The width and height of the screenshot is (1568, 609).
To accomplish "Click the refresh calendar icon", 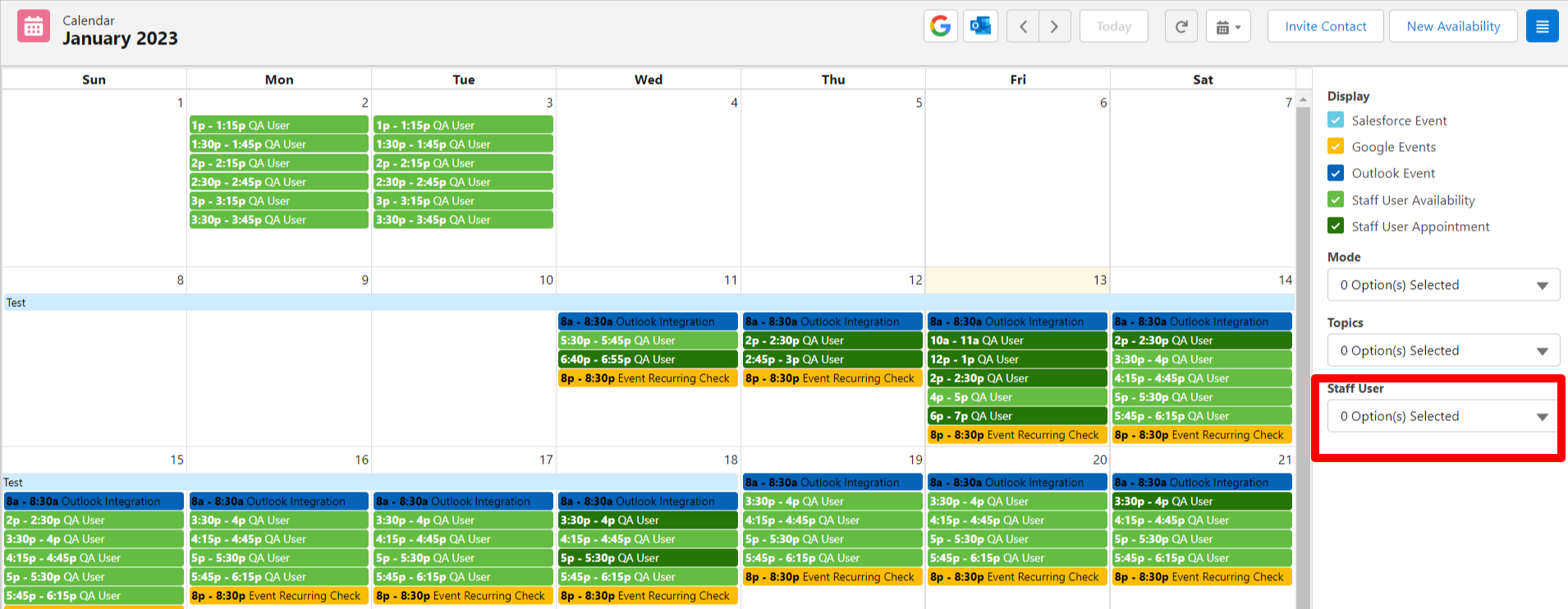I will coord(1181,26).
